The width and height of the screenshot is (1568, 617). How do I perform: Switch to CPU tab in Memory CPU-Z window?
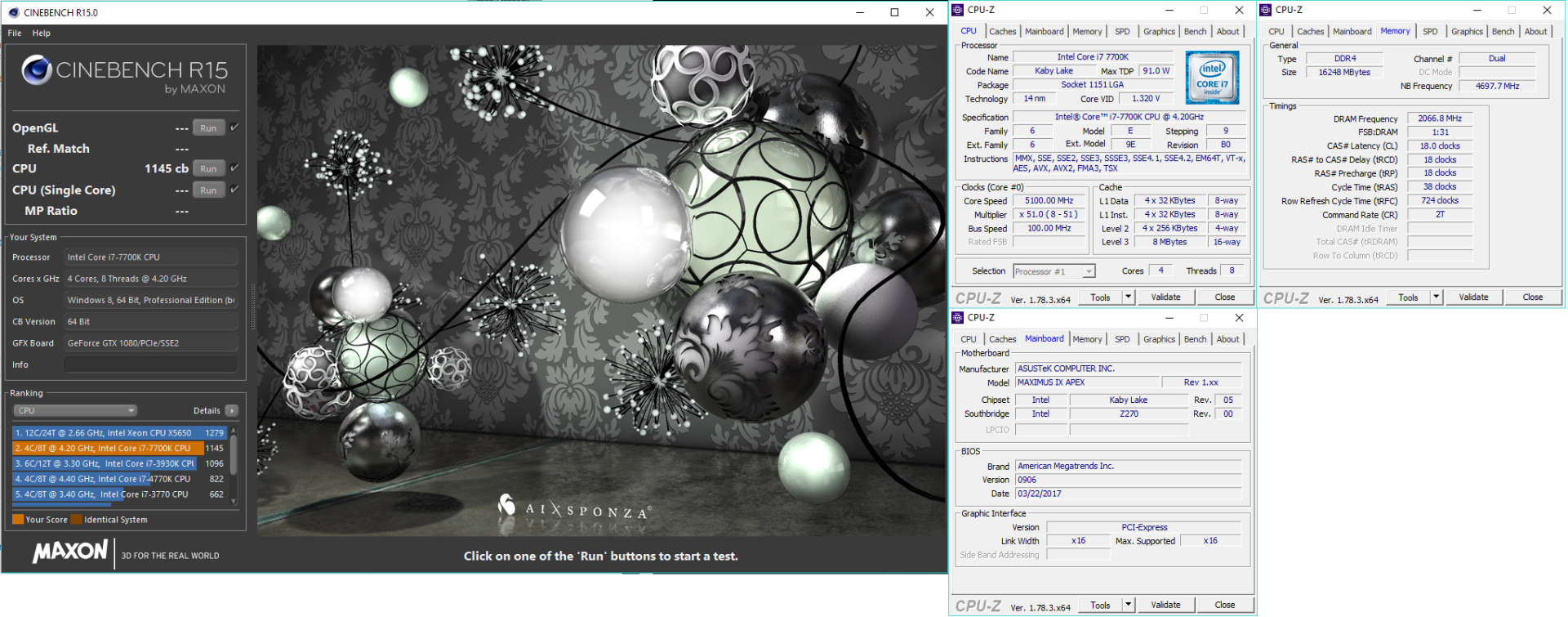[x=1276, y=31]
